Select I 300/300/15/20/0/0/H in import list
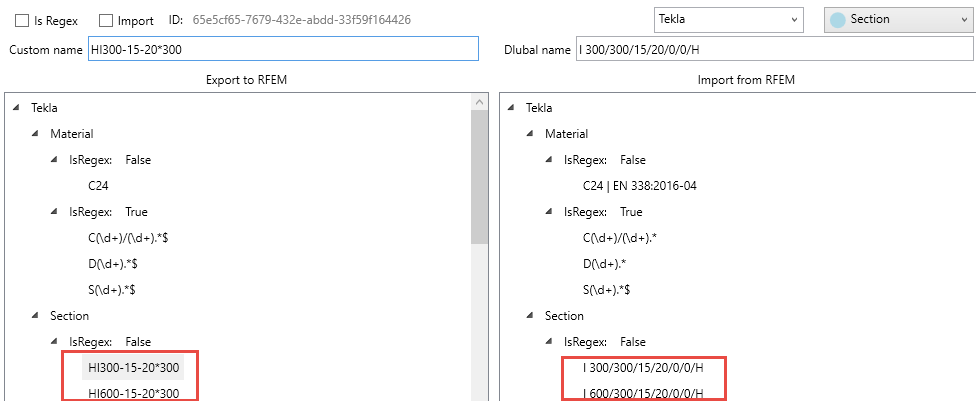This screenshot has height=401, width=976. pyautogui.click(x=643, y=368)
